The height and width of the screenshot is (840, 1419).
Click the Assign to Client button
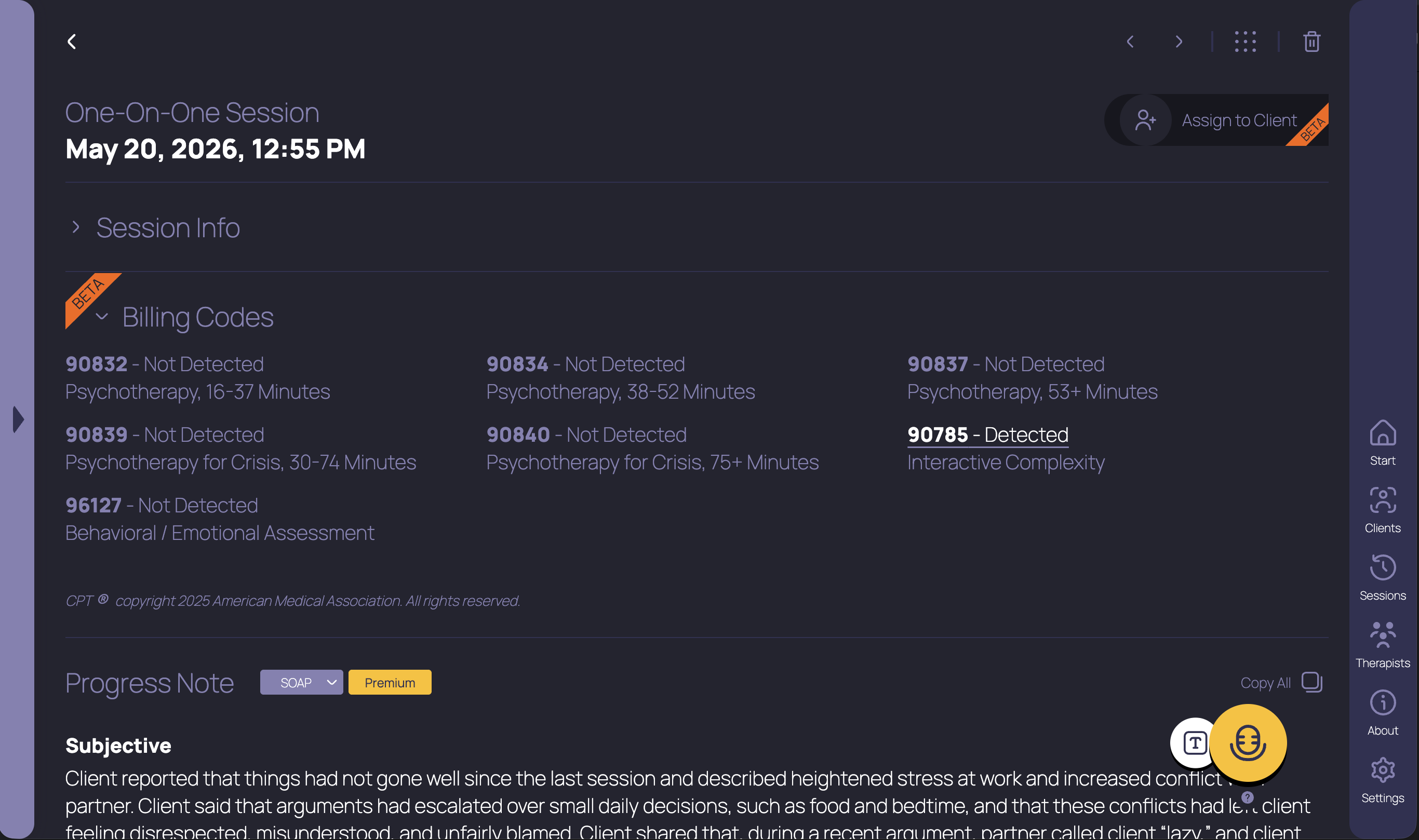pyautogui.click(x=1216, y=120)
